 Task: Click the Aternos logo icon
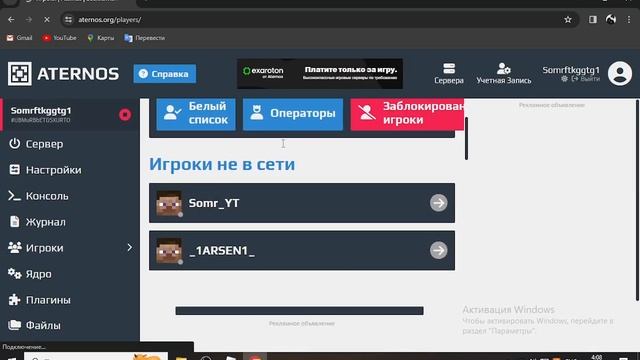point(20,74)
